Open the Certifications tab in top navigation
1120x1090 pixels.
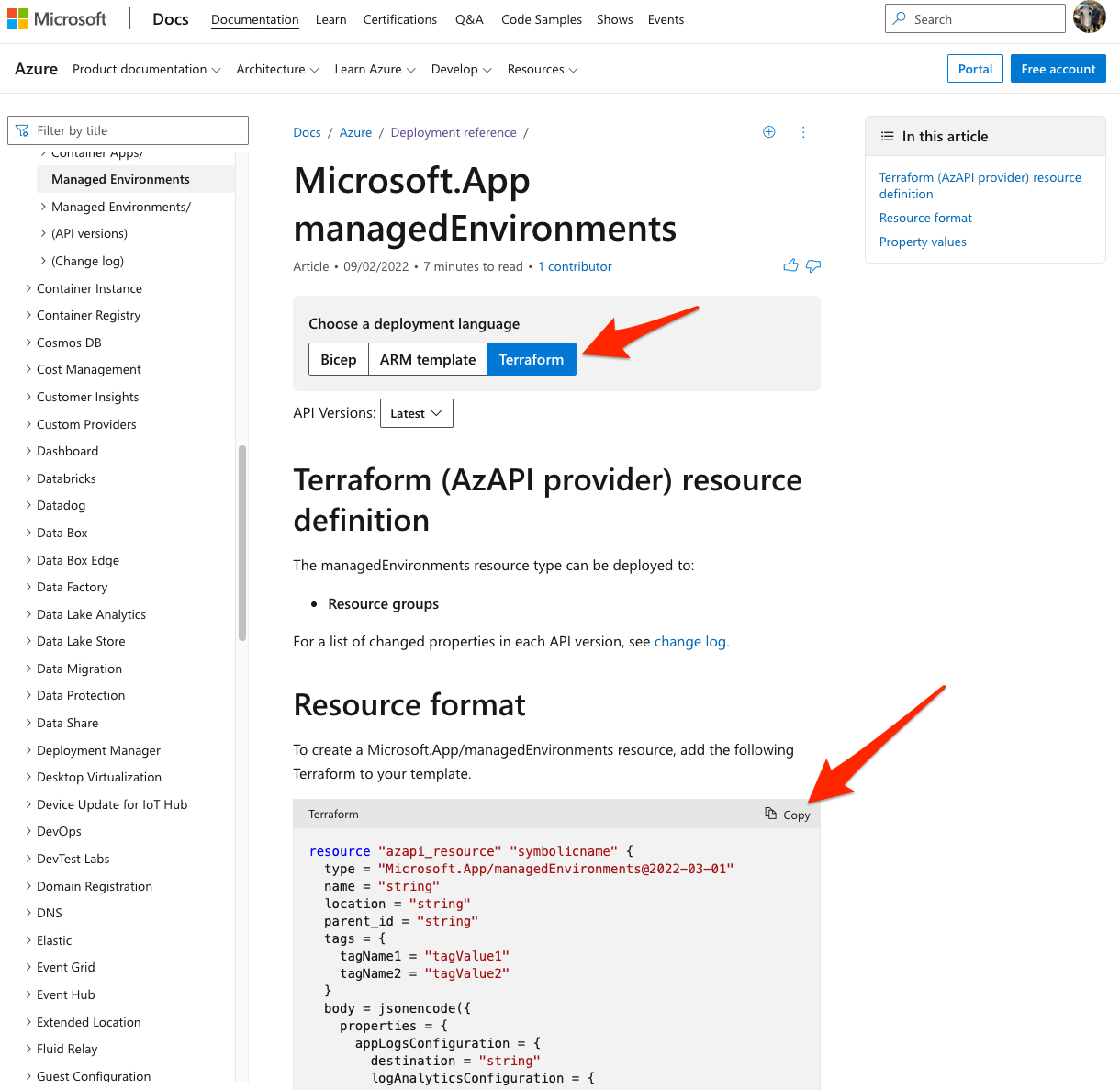tap(399, 19)
